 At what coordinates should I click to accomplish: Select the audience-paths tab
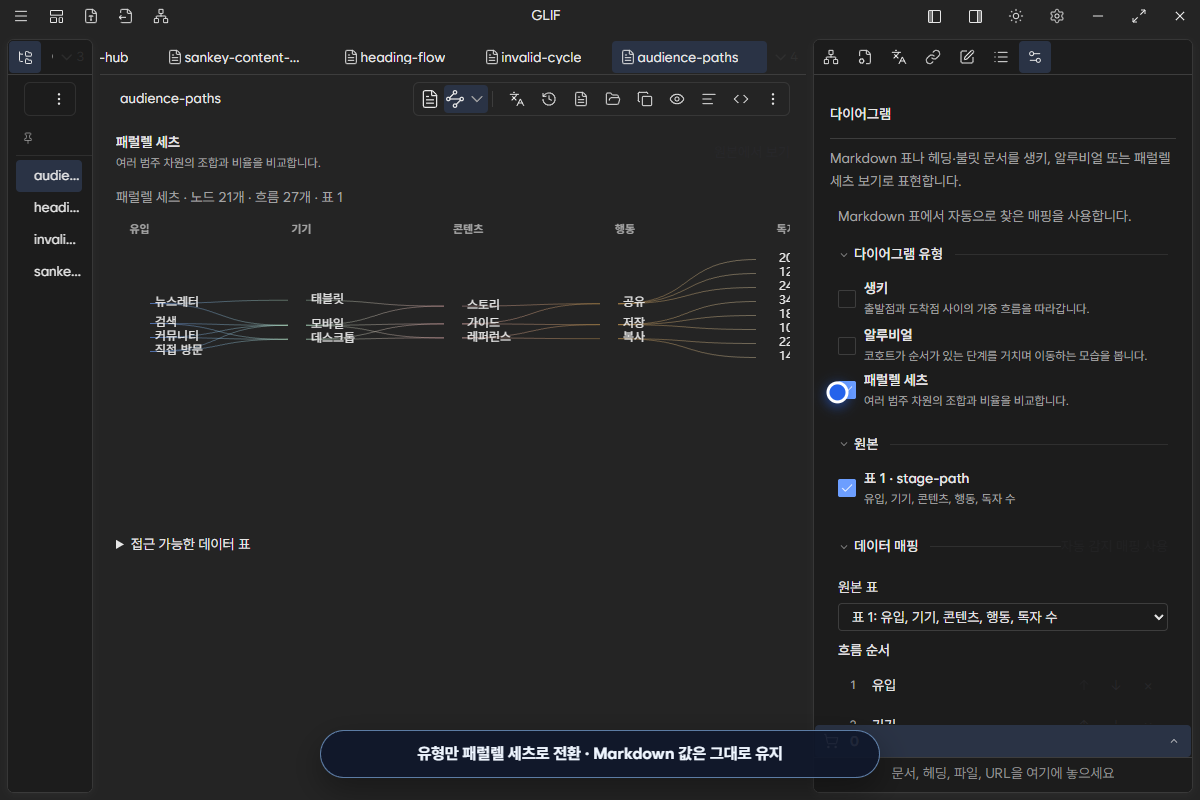(x=689, y=57)
